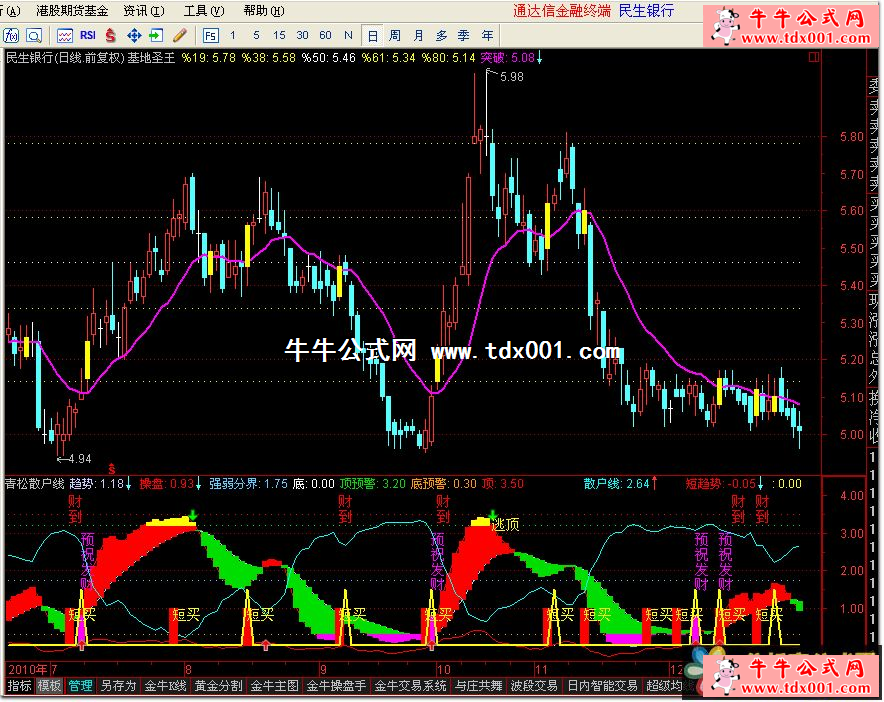The image size is (884, 702).
Task: Select the 日内智能交易 template tab
Action: coord(602,686)
